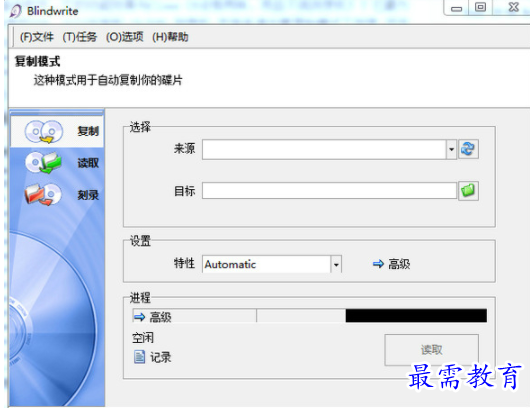Open the 来源 source dropdown arrow

tap(451, 149)
